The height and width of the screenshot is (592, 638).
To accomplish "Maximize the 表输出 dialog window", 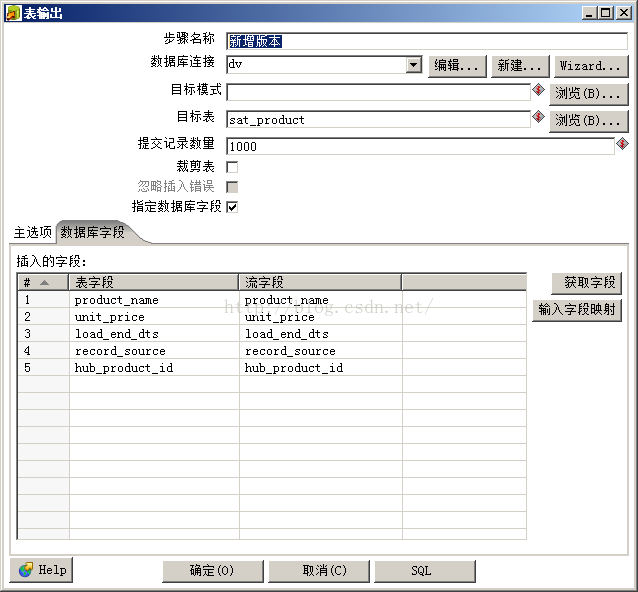I will (x=605, y=13).
